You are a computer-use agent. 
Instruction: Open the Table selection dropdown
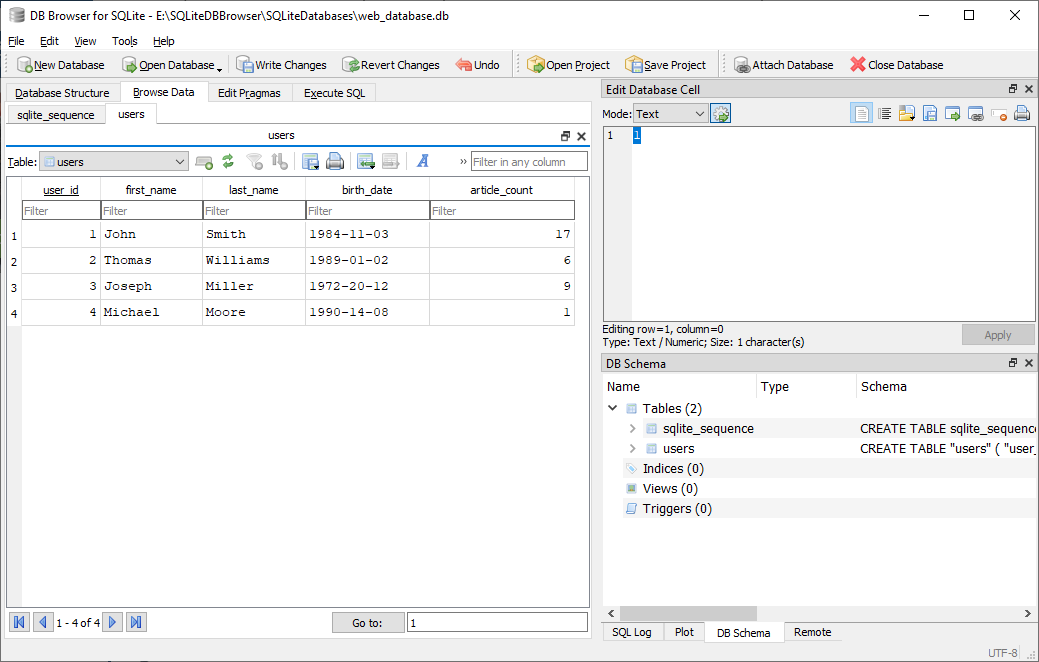pyautogui.click(x=113, y=161)
